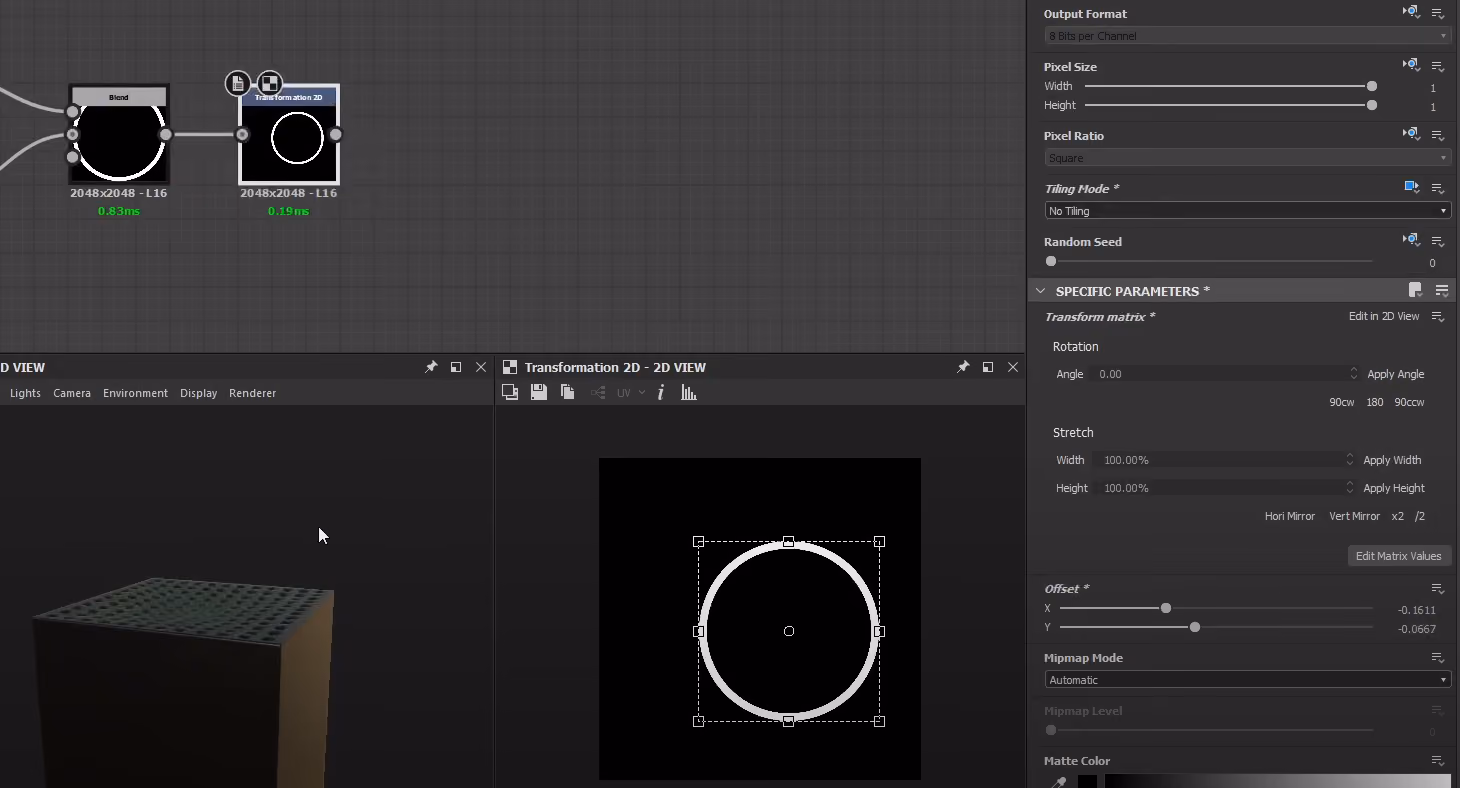
Task: Show the histogram in 2D view
Action: click(x=689, y=393)
